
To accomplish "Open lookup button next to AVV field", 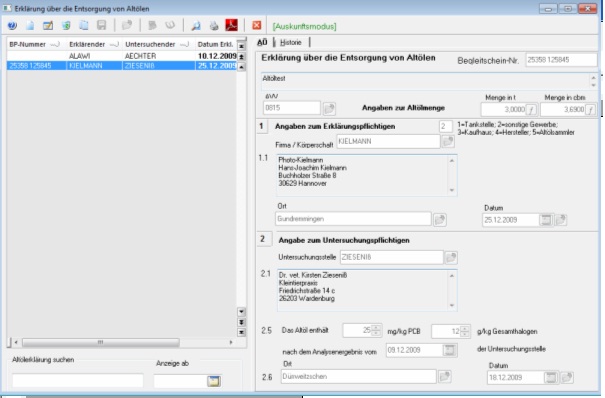I will (329, 109).
